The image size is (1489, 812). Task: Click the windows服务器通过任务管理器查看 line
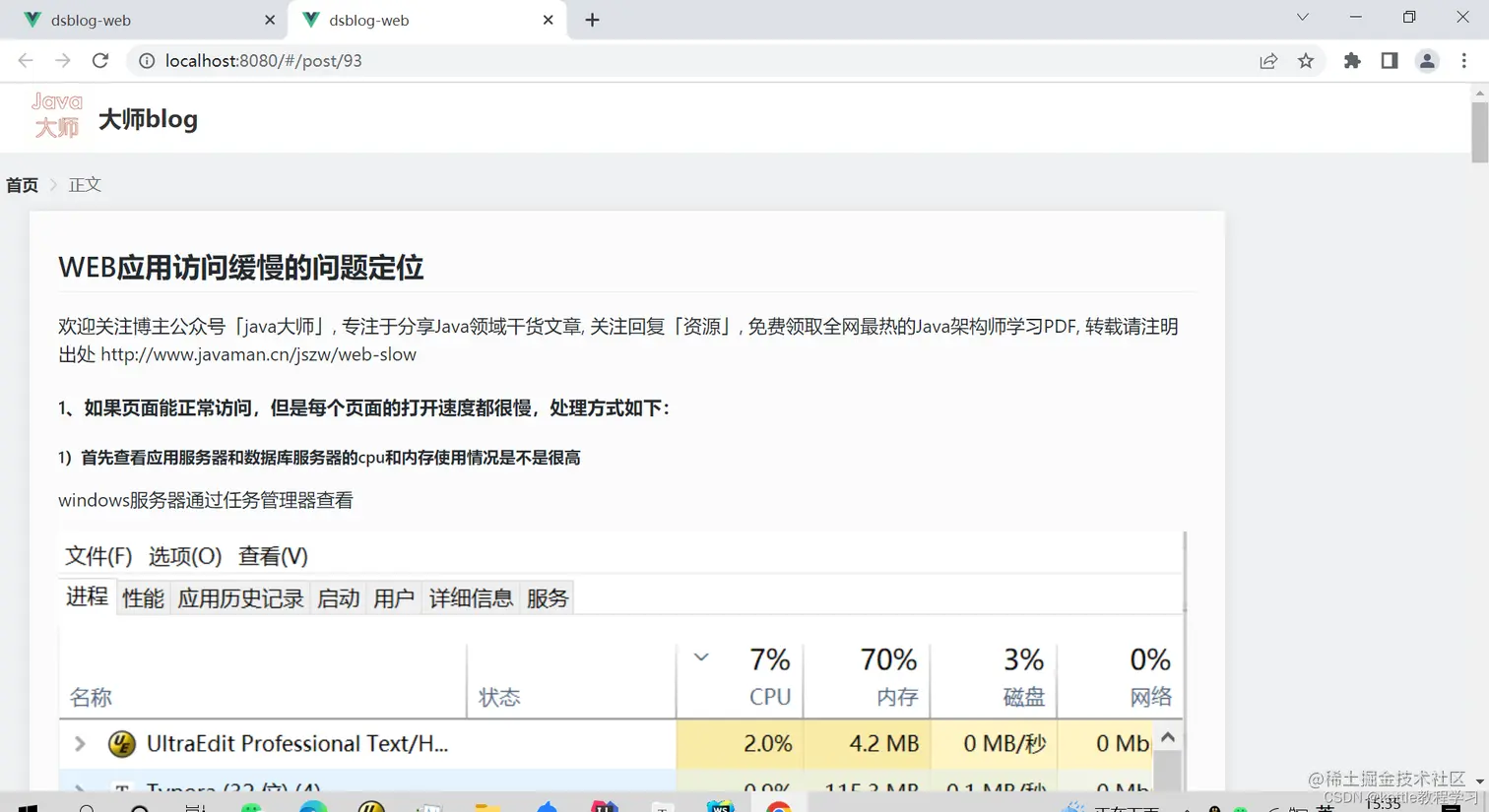tap(206, 500)
